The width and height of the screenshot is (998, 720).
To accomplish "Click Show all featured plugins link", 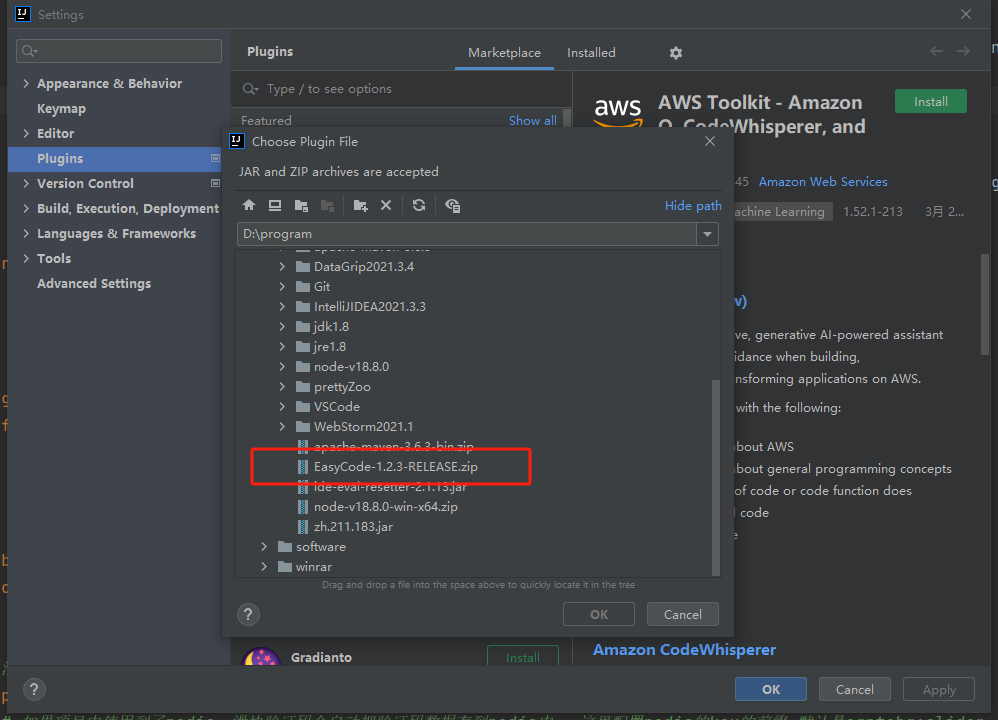I will (533, 120).
